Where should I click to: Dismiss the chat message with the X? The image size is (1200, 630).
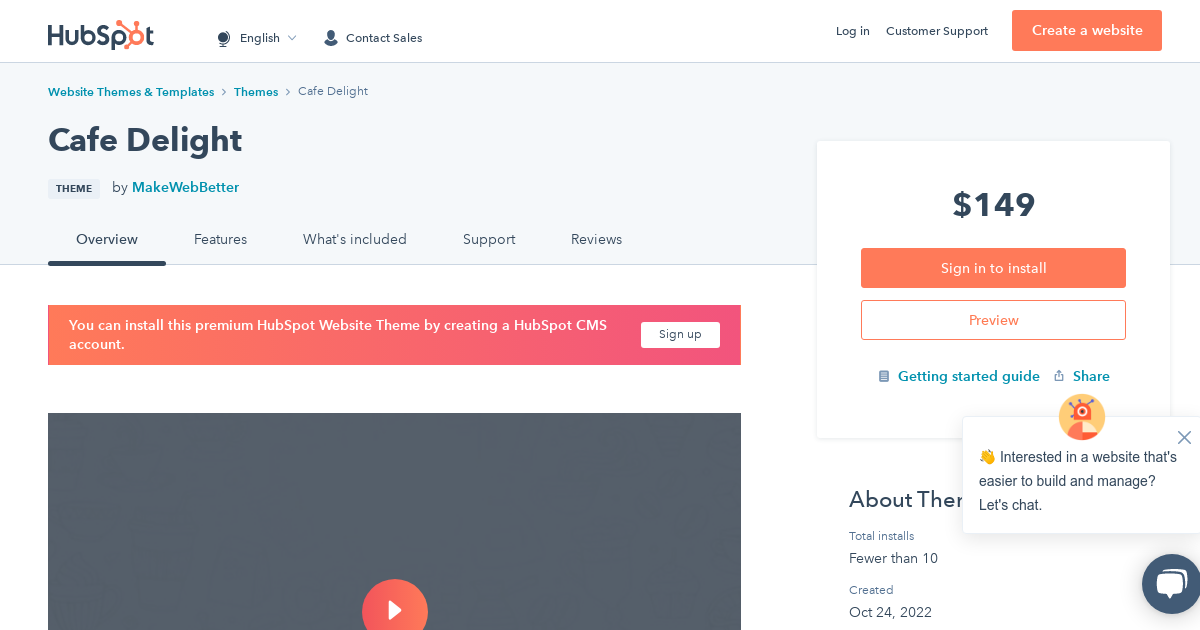pyautogui.click(x=1184, y=437)
